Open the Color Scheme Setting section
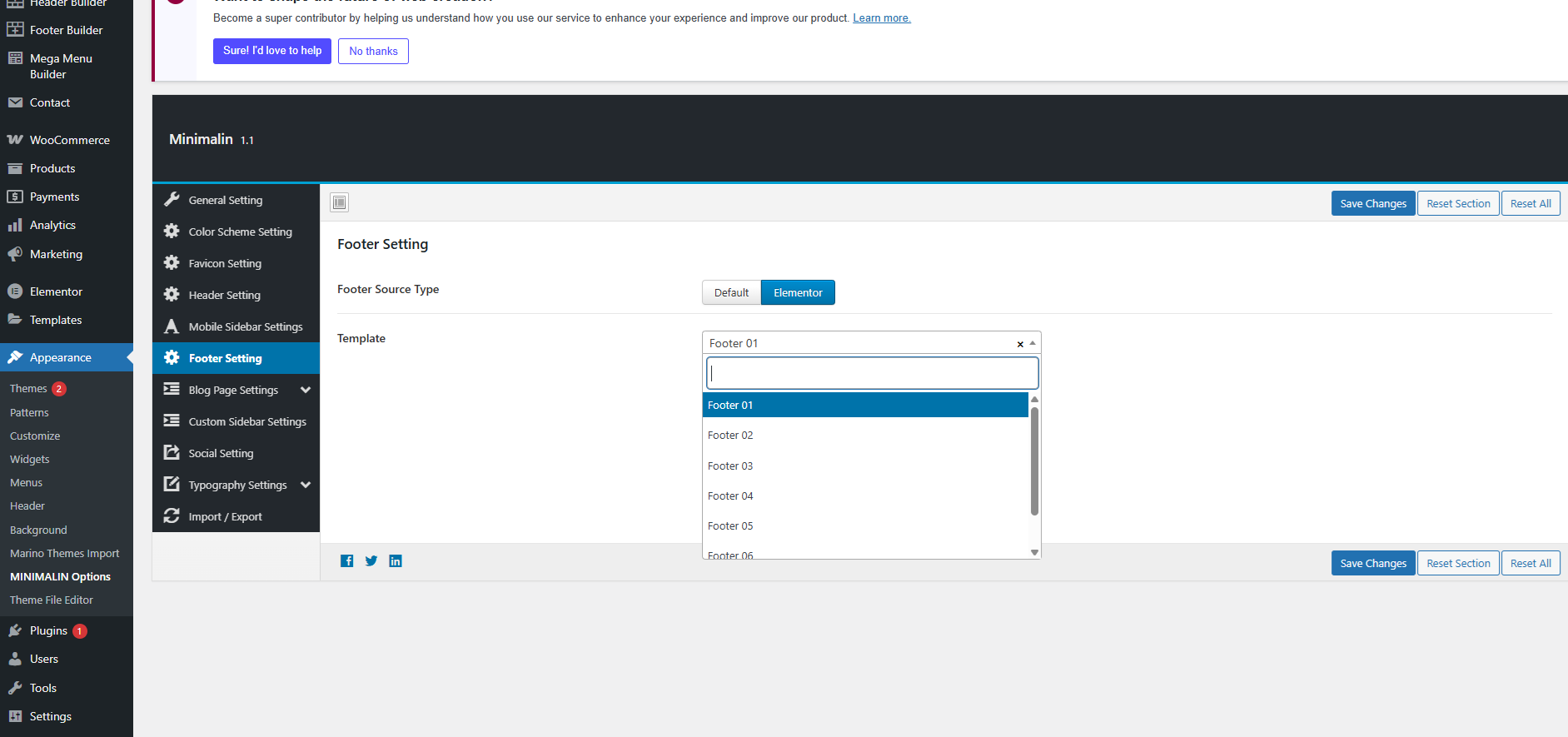This screenshot has height=737, width=1568. coord(240,232)
